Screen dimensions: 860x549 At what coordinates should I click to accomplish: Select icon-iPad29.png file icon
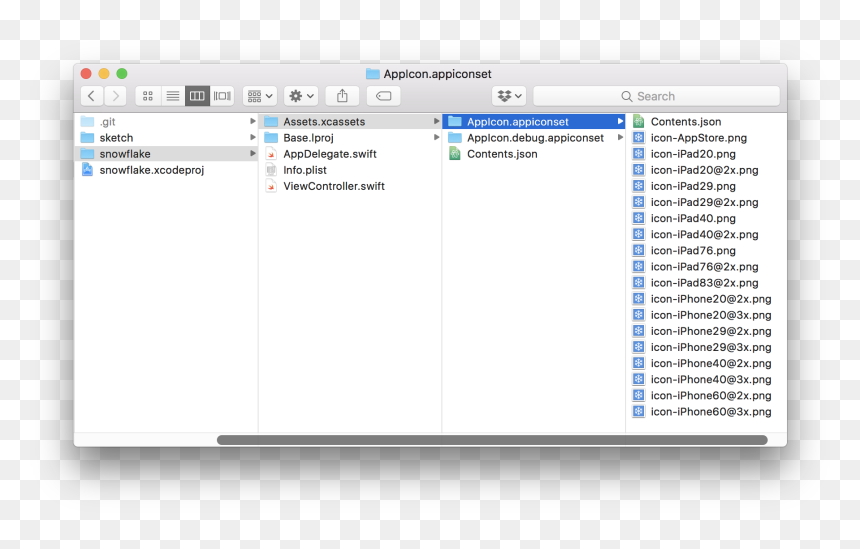(x=638, y=186)
